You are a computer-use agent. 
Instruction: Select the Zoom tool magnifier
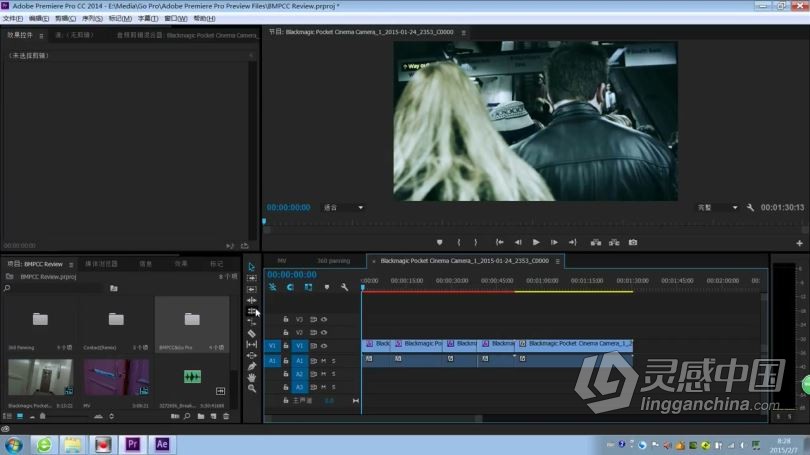(252, 388)
